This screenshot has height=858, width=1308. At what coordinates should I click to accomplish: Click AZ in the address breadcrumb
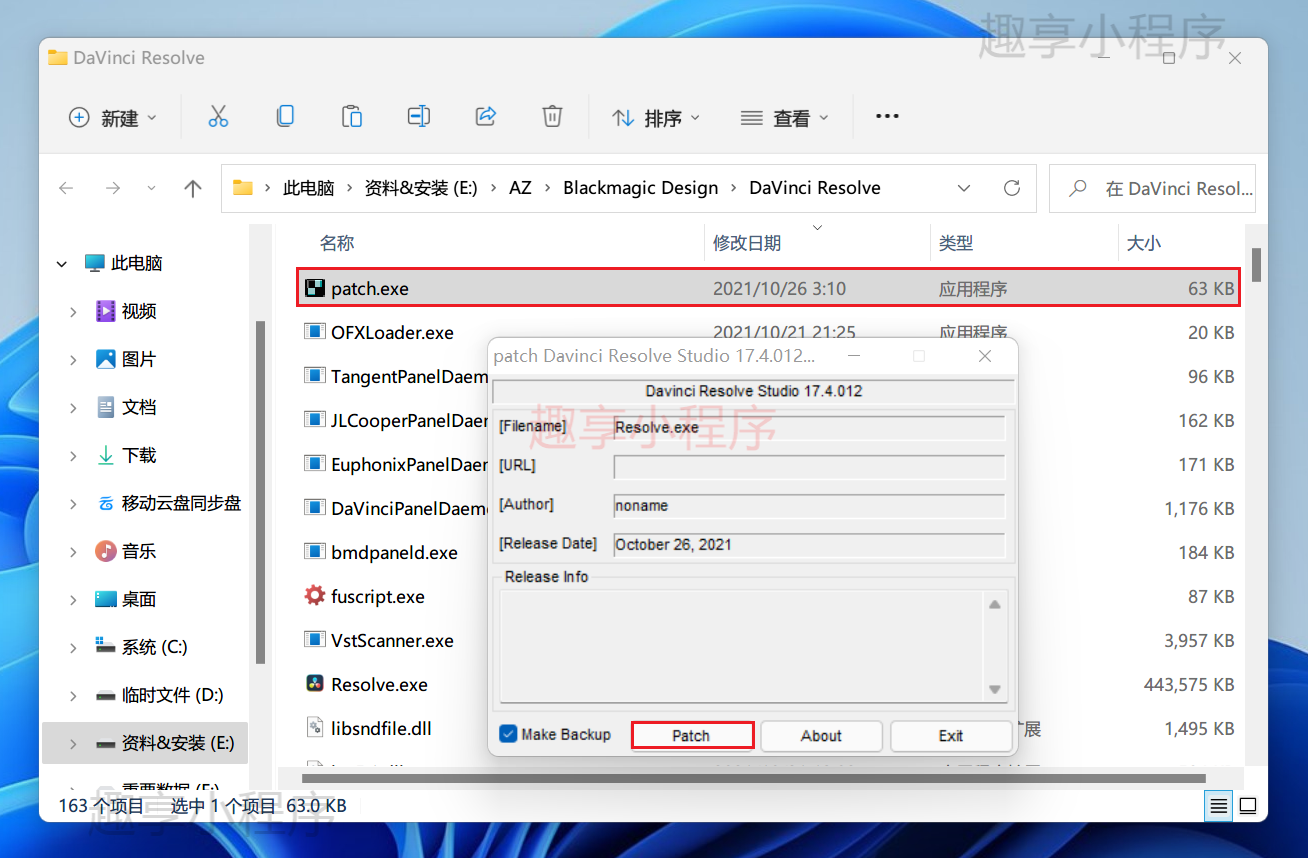(520, 188)
